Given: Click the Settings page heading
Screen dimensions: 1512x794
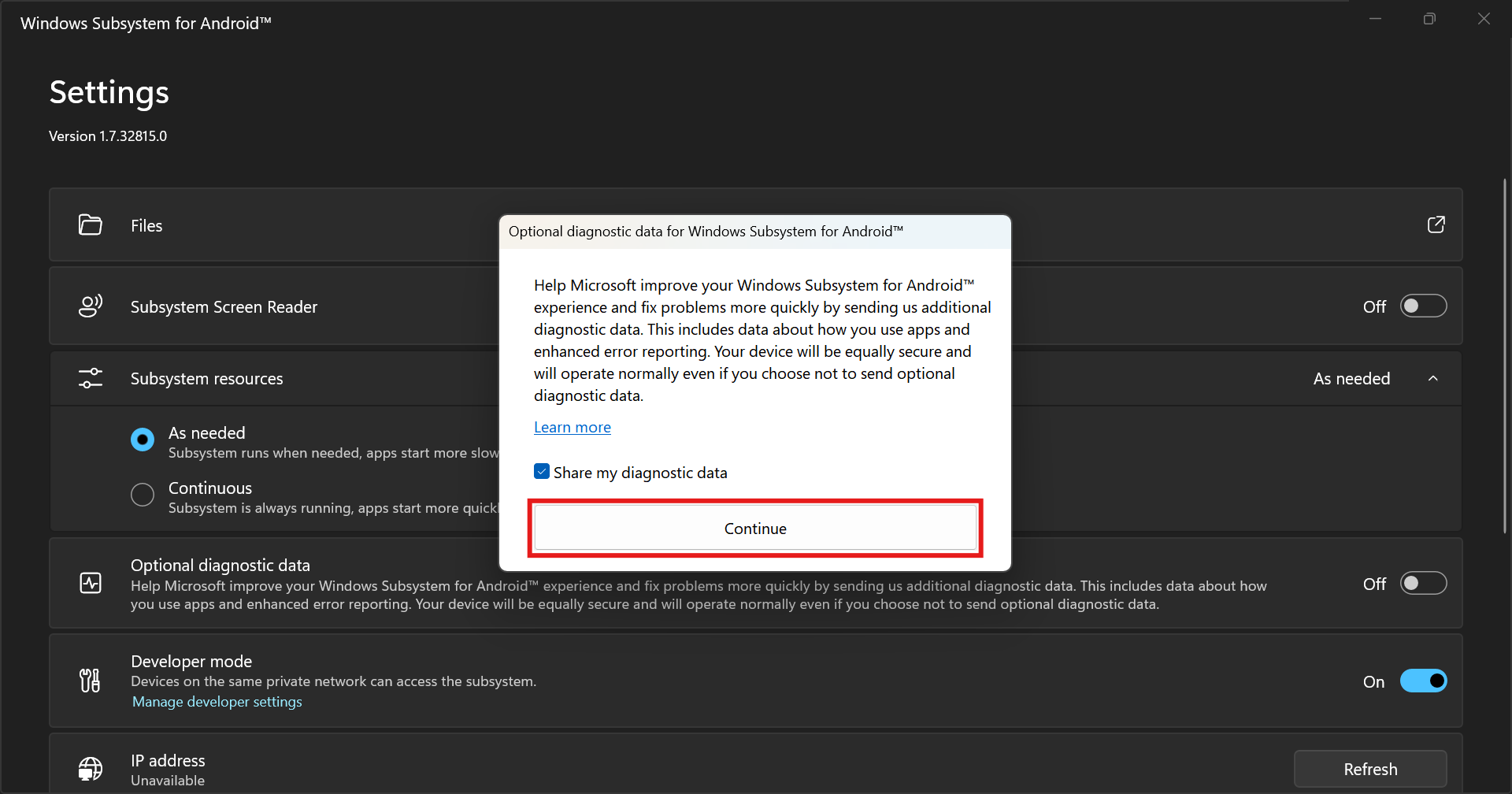Looking at the screenshot, I should [x=109, y=92].
